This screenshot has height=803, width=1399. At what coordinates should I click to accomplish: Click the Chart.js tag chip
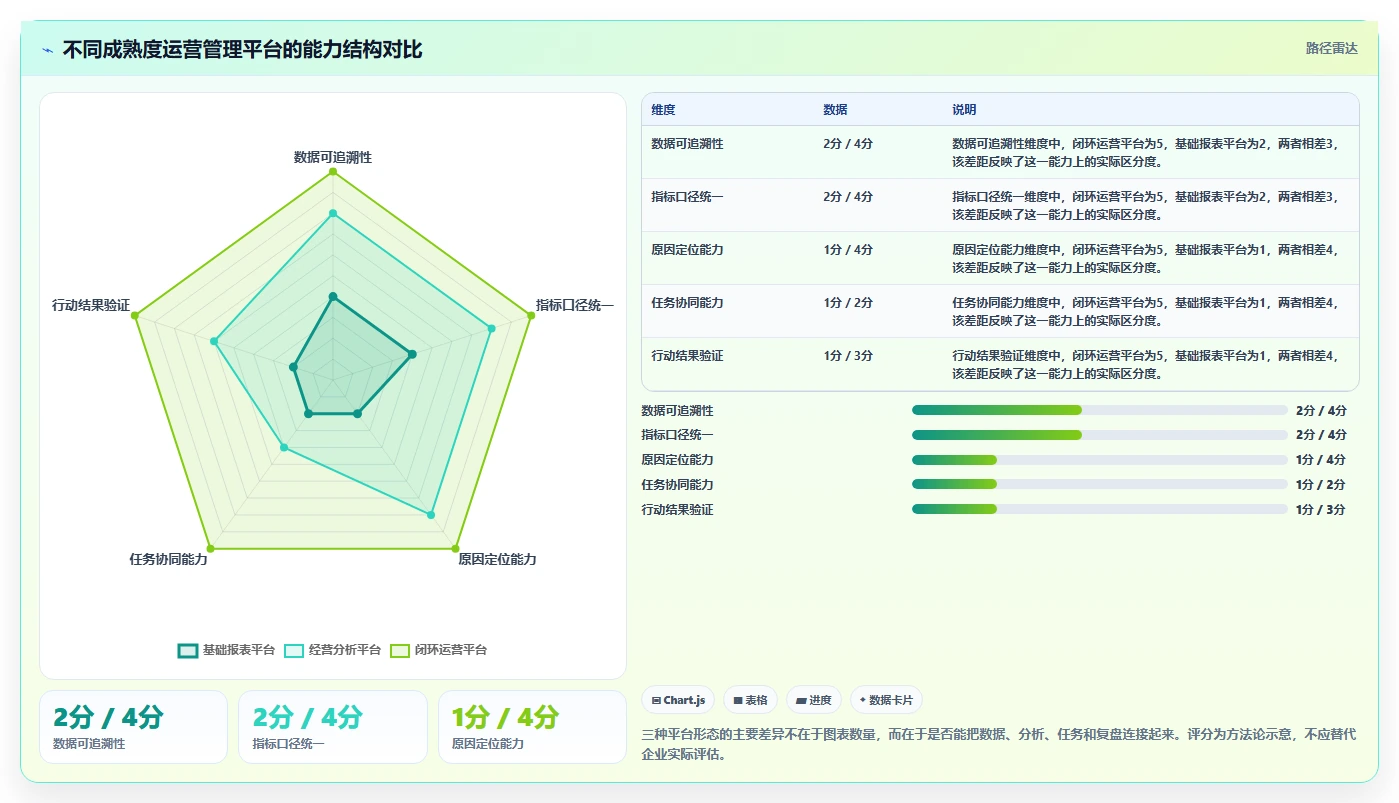click(x=678, y=700)
